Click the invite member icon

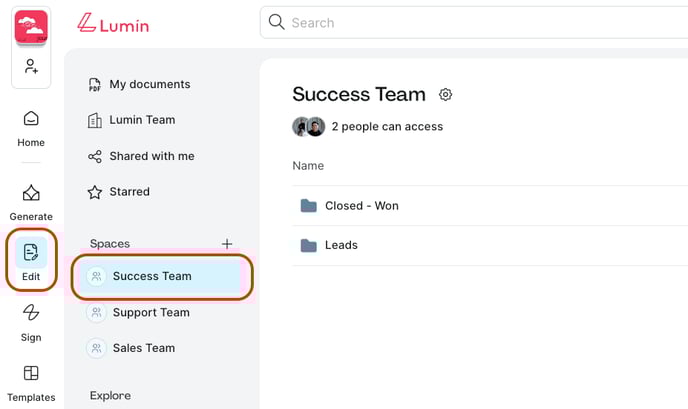coord(31,66)
